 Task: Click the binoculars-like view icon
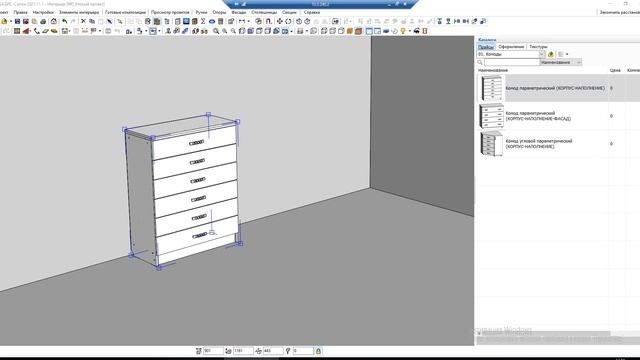pos(204,31)
